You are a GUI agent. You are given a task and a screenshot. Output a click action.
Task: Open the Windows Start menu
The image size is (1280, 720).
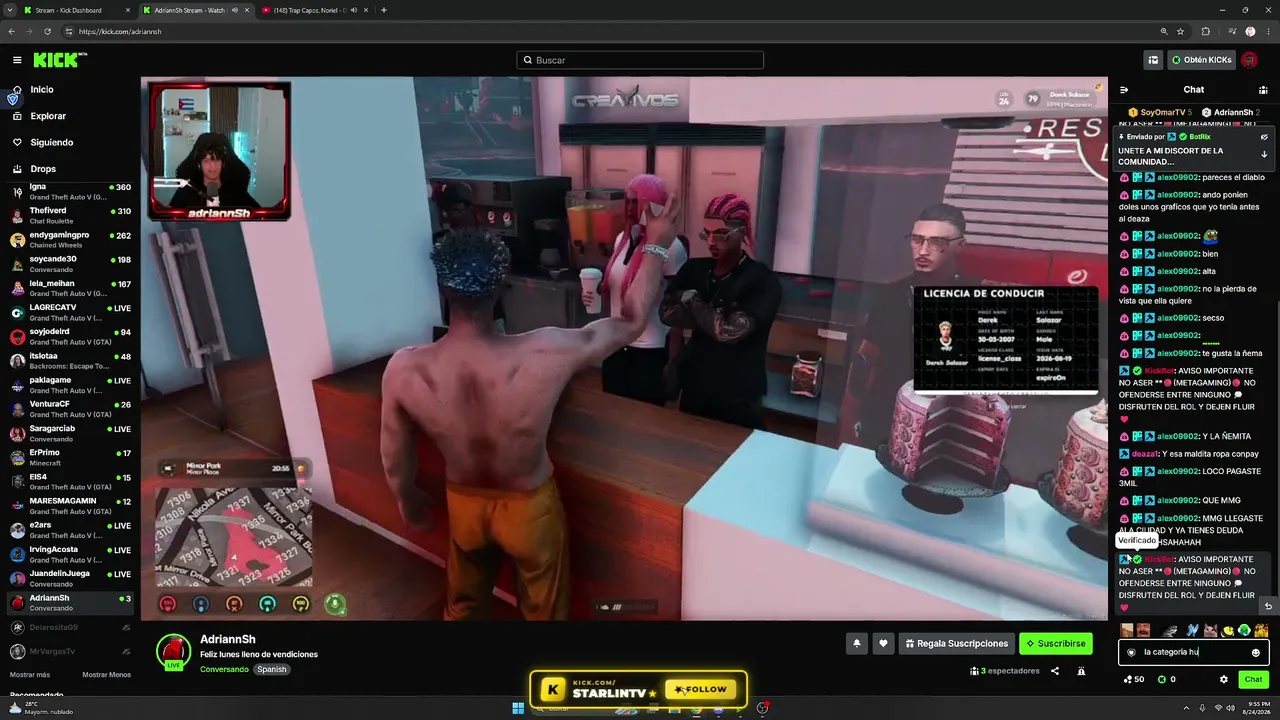click(x=518, y=709)
